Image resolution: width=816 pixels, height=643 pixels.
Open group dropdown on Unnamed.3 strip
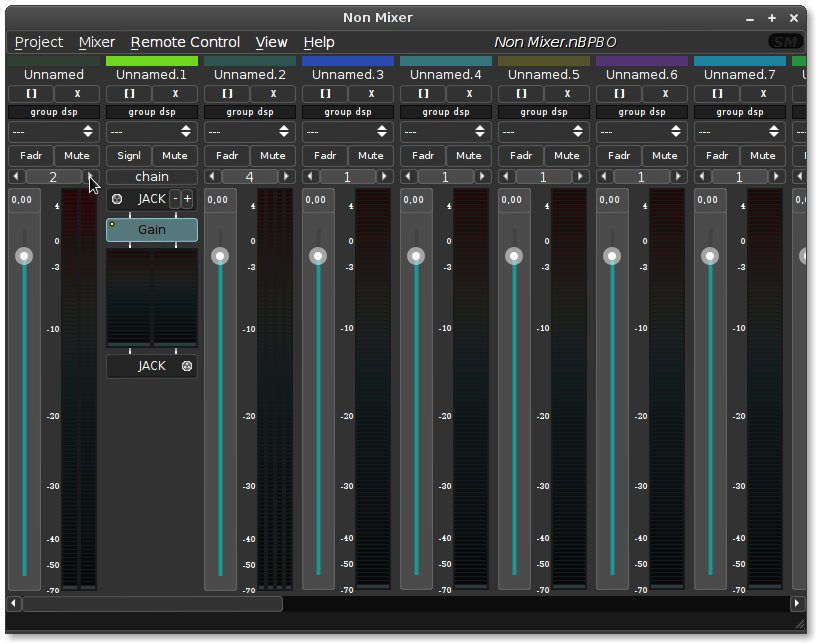[348, 132]
